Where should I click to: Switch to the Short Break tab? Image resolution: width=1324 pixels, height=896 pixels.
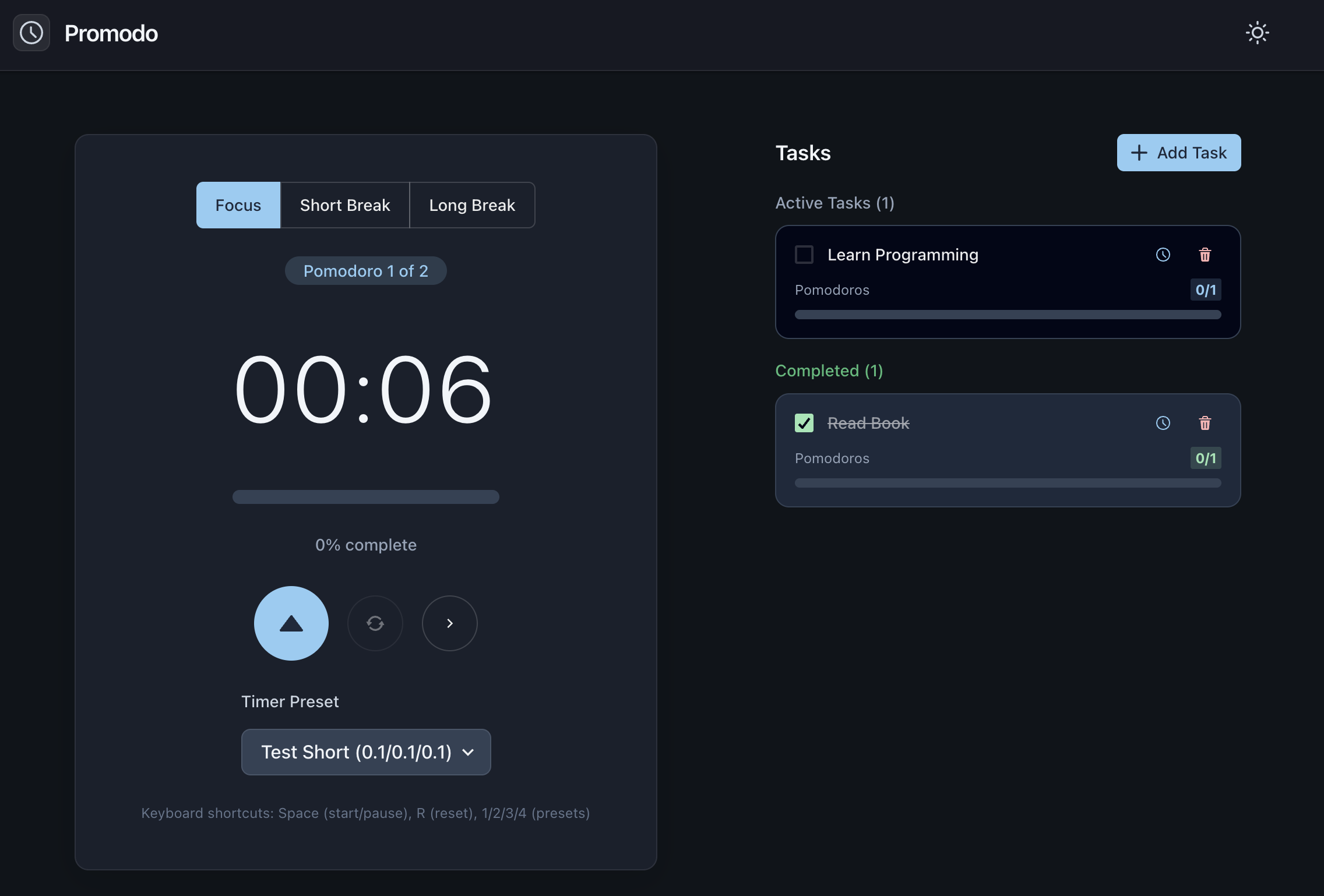coord(345,205)
